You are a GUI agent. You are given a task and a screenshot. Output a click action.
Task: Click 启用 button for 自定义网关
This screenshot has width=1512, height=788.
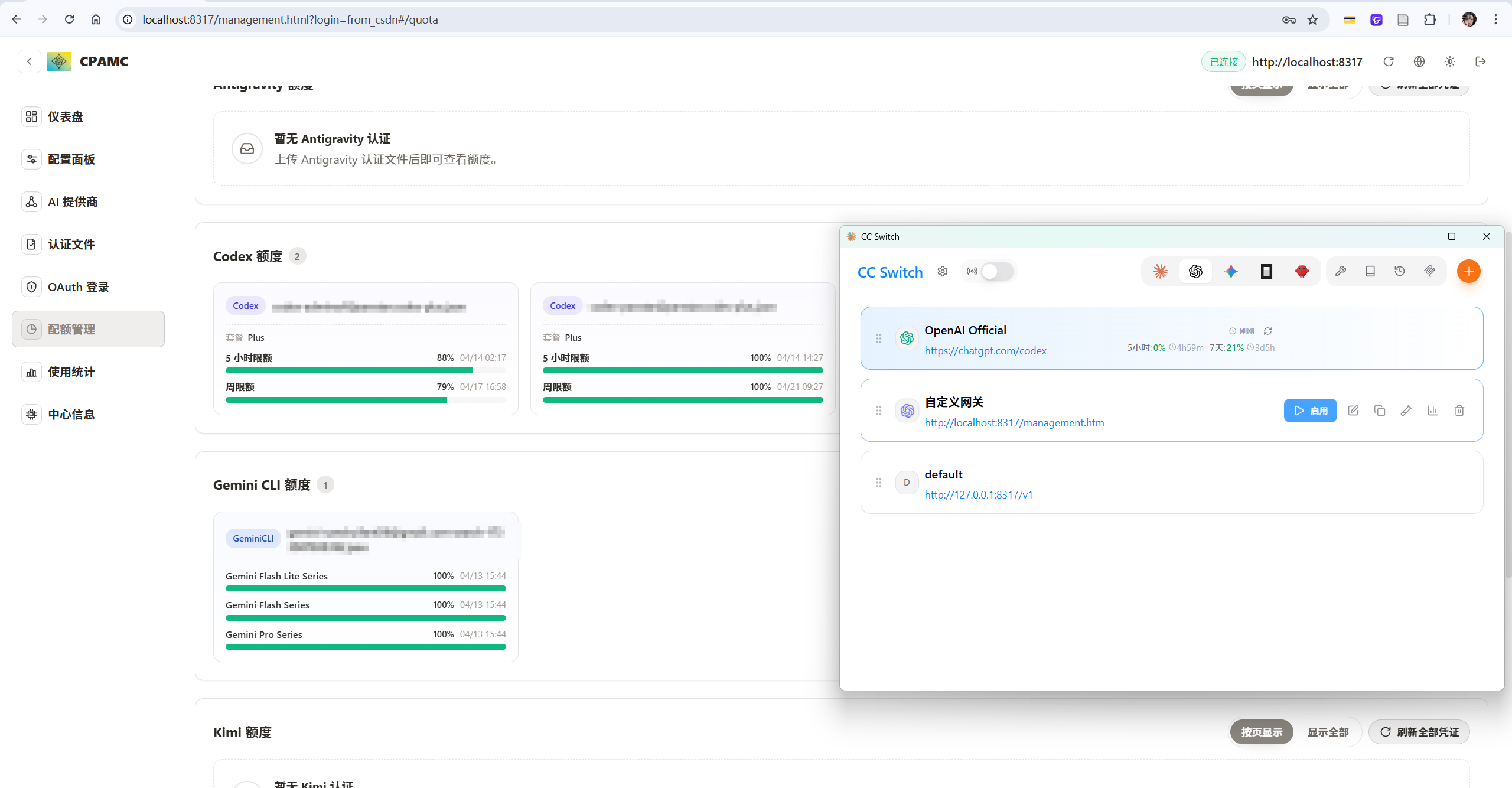(x=1310, y=411)
